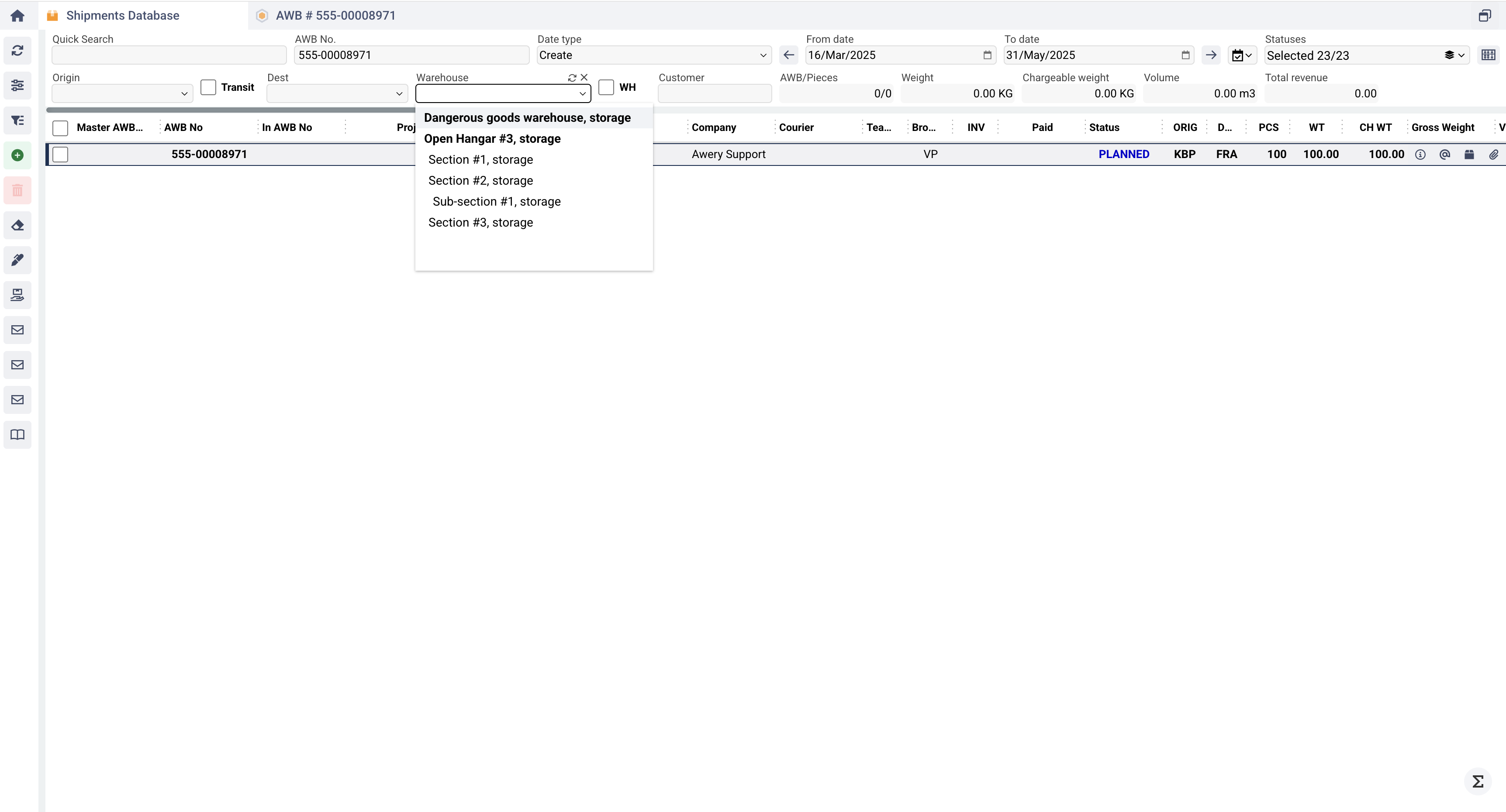
Task: Choose Sub-section #1, storage option
Action: coord(496,202)
